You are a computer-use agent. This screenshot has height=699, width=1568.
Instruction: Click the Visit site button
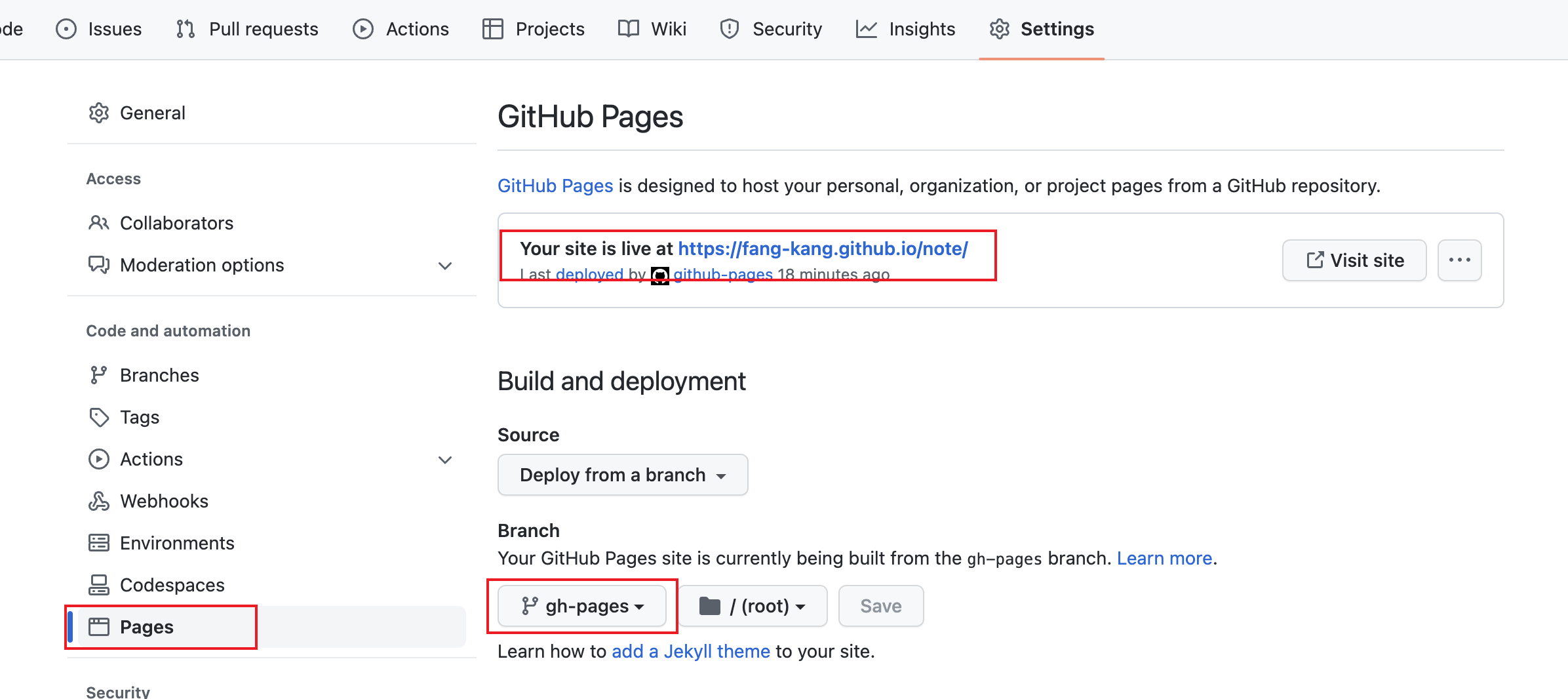pos(1354,260)
